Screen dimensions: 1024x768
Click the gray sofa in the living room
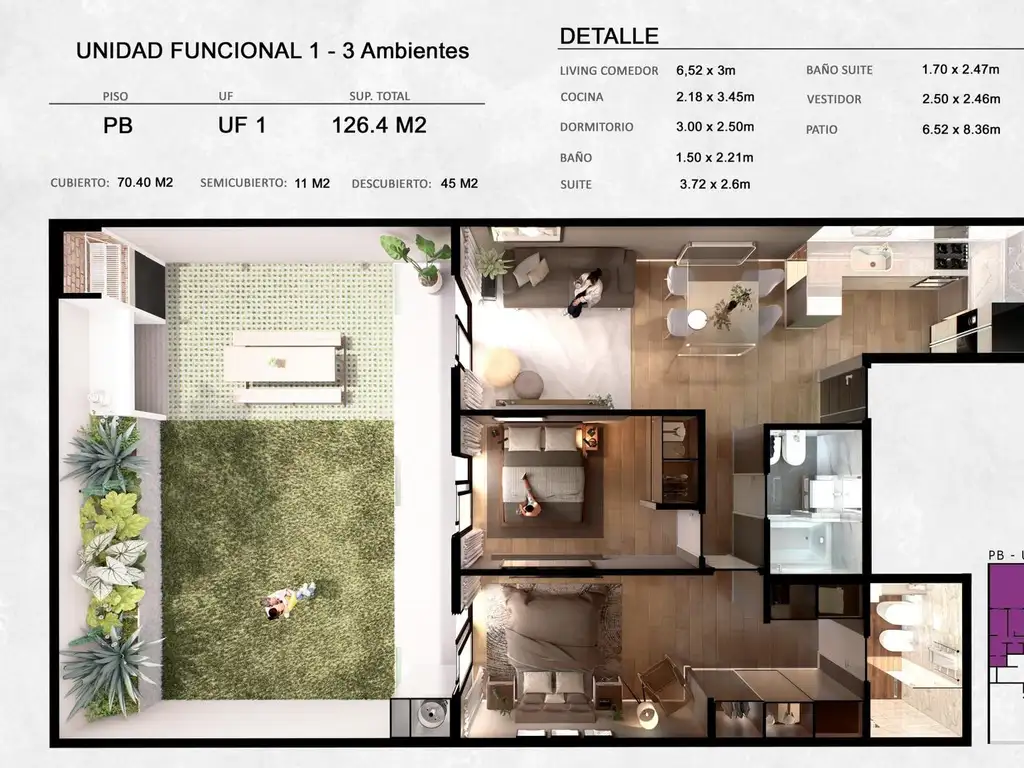(568, 278)
